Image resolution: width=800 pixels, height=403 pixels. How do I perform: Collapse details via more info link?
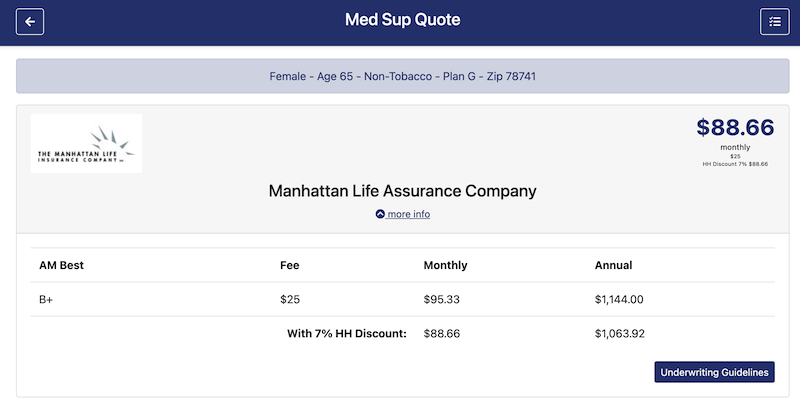click(403, 214)
